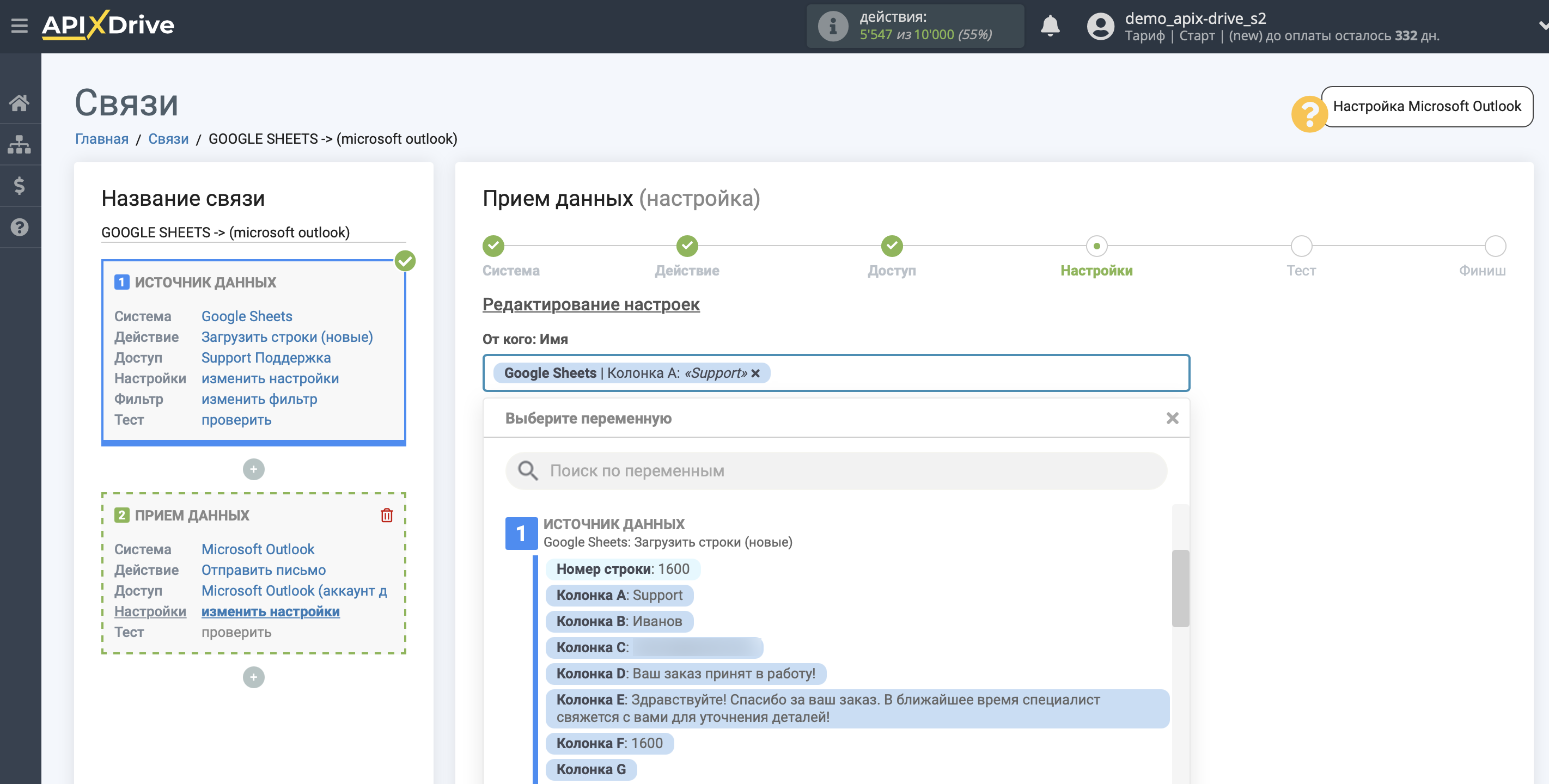Open the connections sitemap sidebar icon
Viewport: 1549px width, 784px height.
[x=19, y=144]
